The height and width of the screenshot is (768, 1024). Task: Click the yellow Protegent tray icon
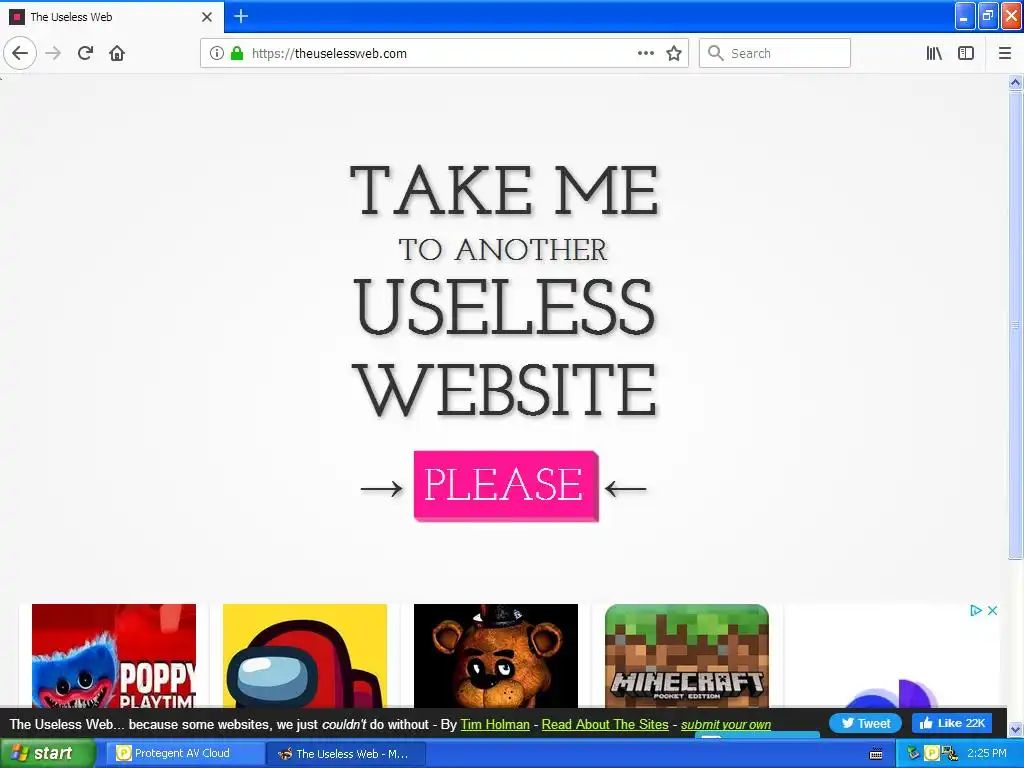pos(931,754)
